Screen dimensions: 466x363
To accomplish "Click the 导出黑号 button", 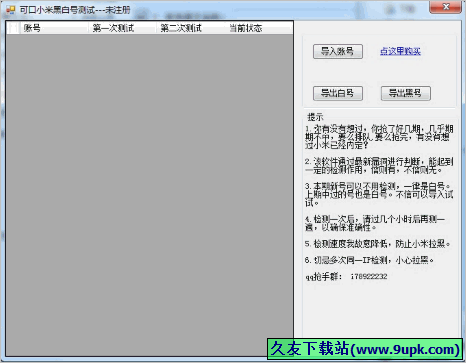I will coord(406,93).
